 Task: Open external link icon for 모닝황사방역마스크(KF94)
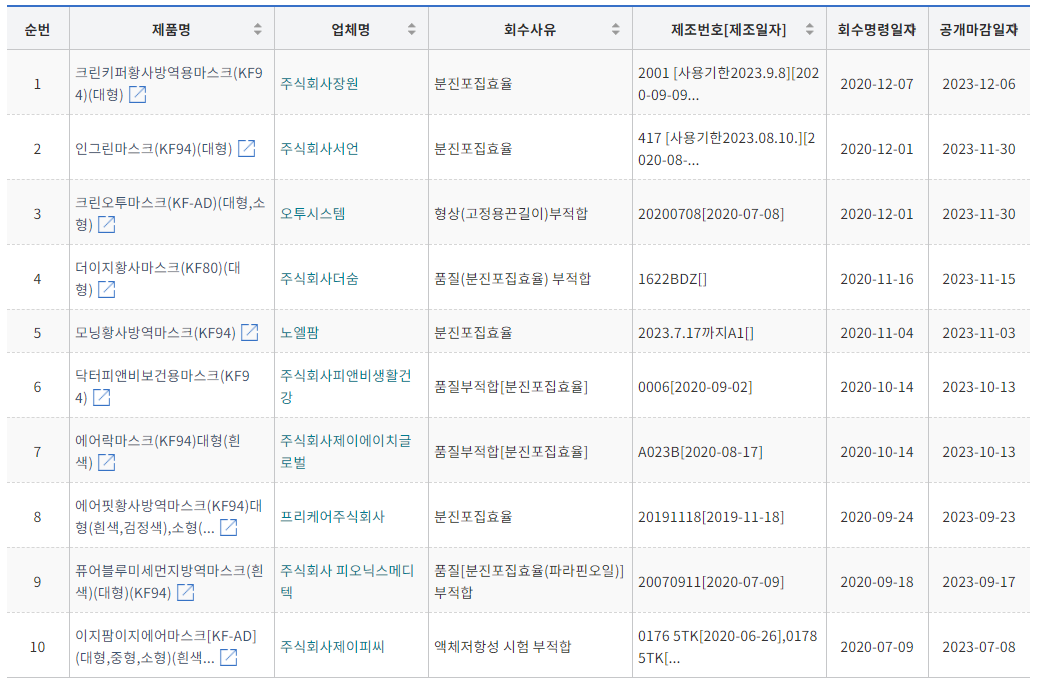point(249,333)
